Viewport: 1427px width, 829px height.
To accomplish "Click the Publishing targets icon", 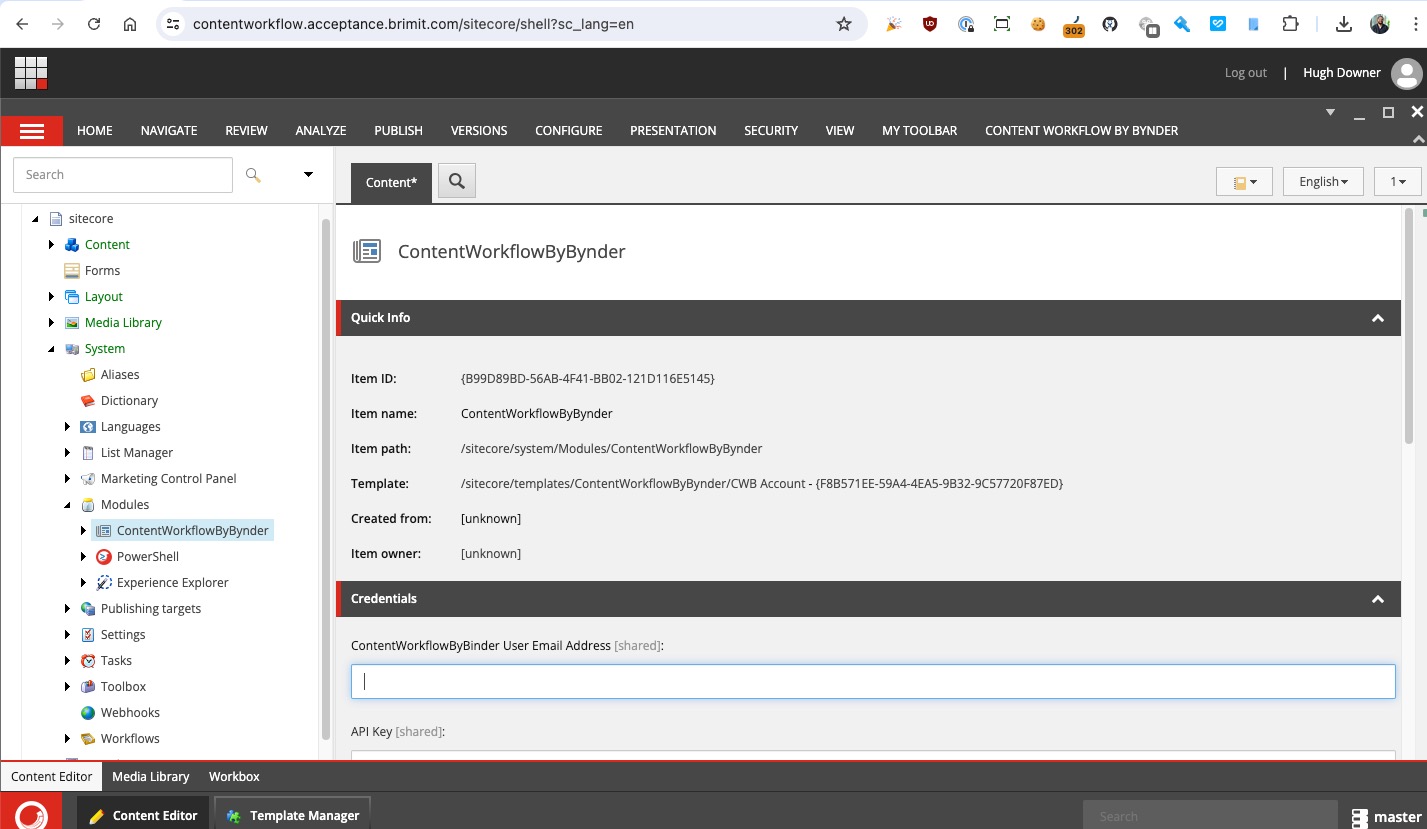I will click(x=88, y=609).
